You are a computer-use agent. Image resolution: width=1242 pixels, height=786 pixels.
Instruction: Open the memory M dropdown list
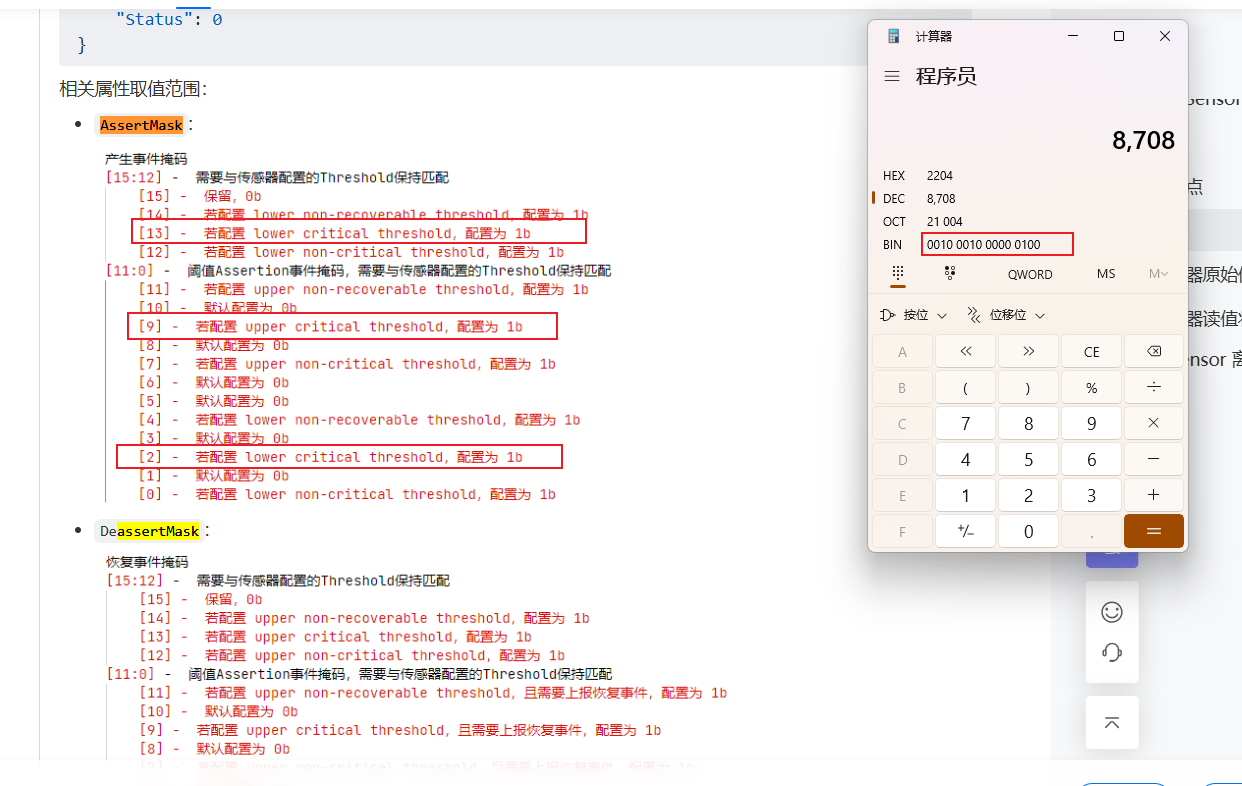click(x=1158, y=274)
